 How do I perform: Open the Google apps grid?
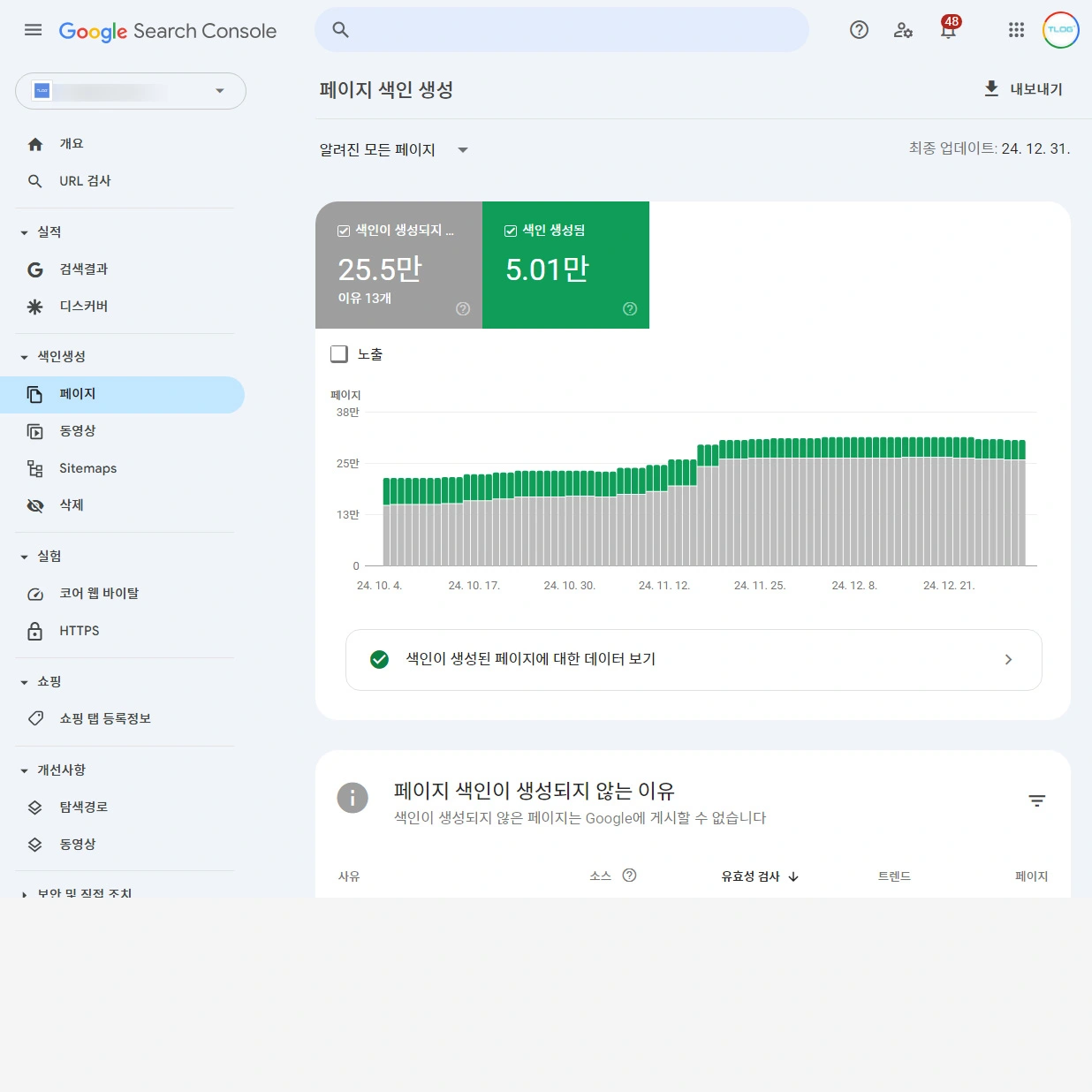coord(1016,30)
